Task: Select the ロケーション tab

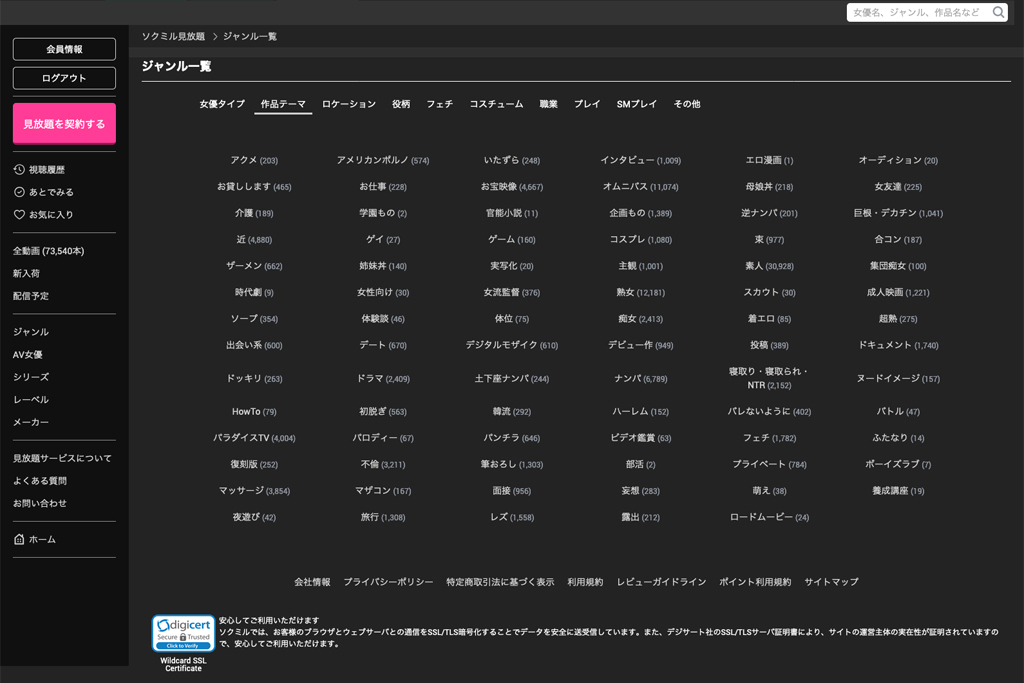Action: (x=349, y=104)
